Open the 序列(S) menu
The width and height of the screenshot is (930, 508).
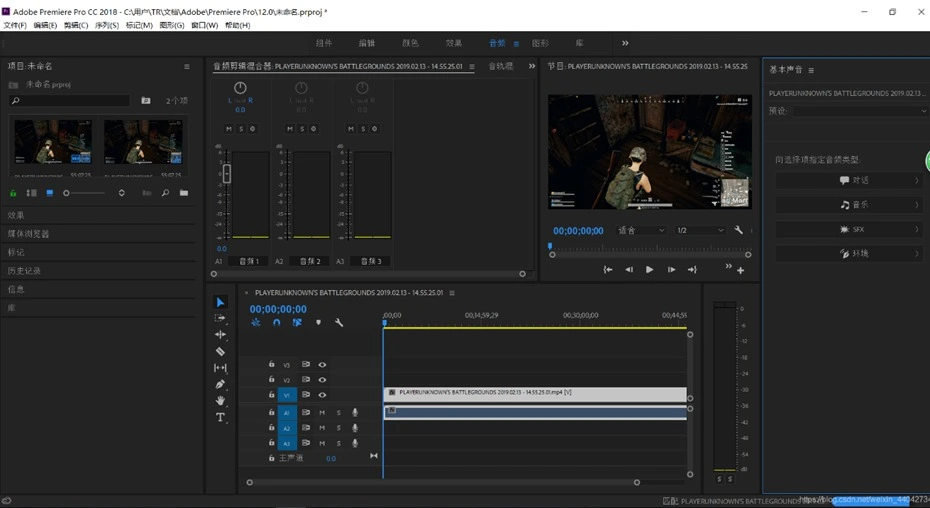pos(107,26)
